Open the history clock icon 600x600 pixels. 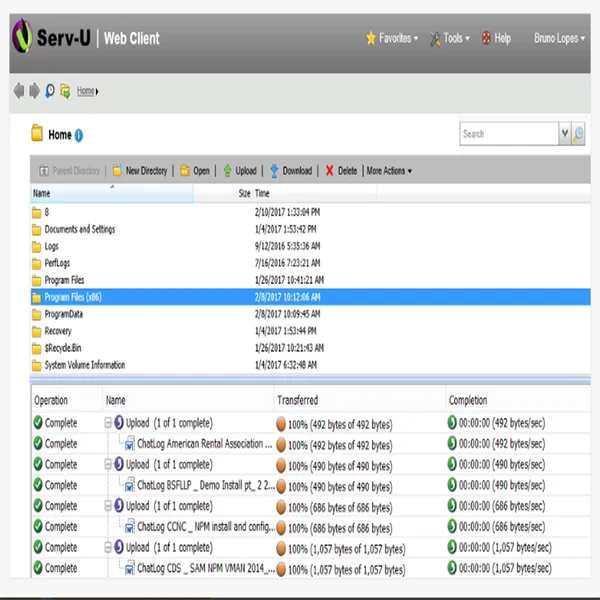50,91
